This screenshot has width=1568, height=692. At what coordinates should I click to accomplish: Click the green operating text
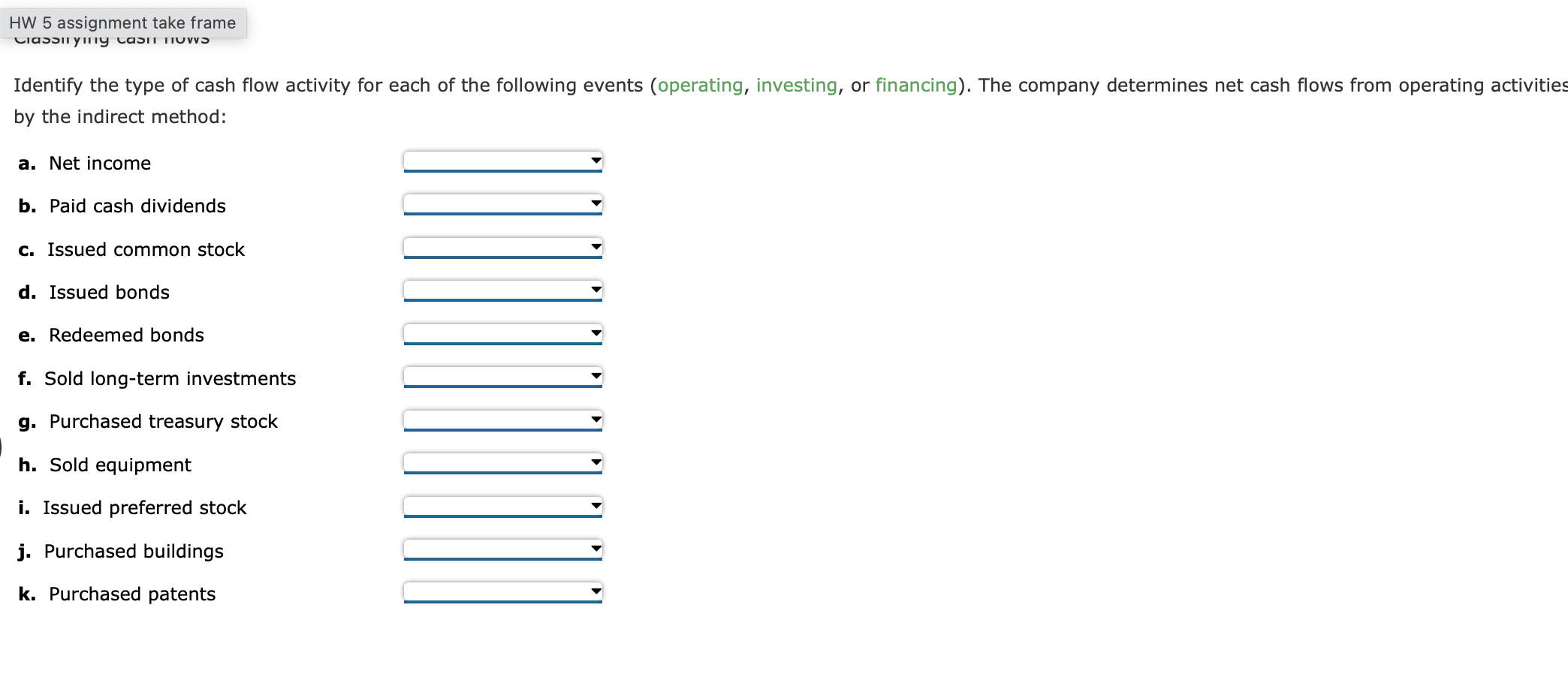point(698,85)
